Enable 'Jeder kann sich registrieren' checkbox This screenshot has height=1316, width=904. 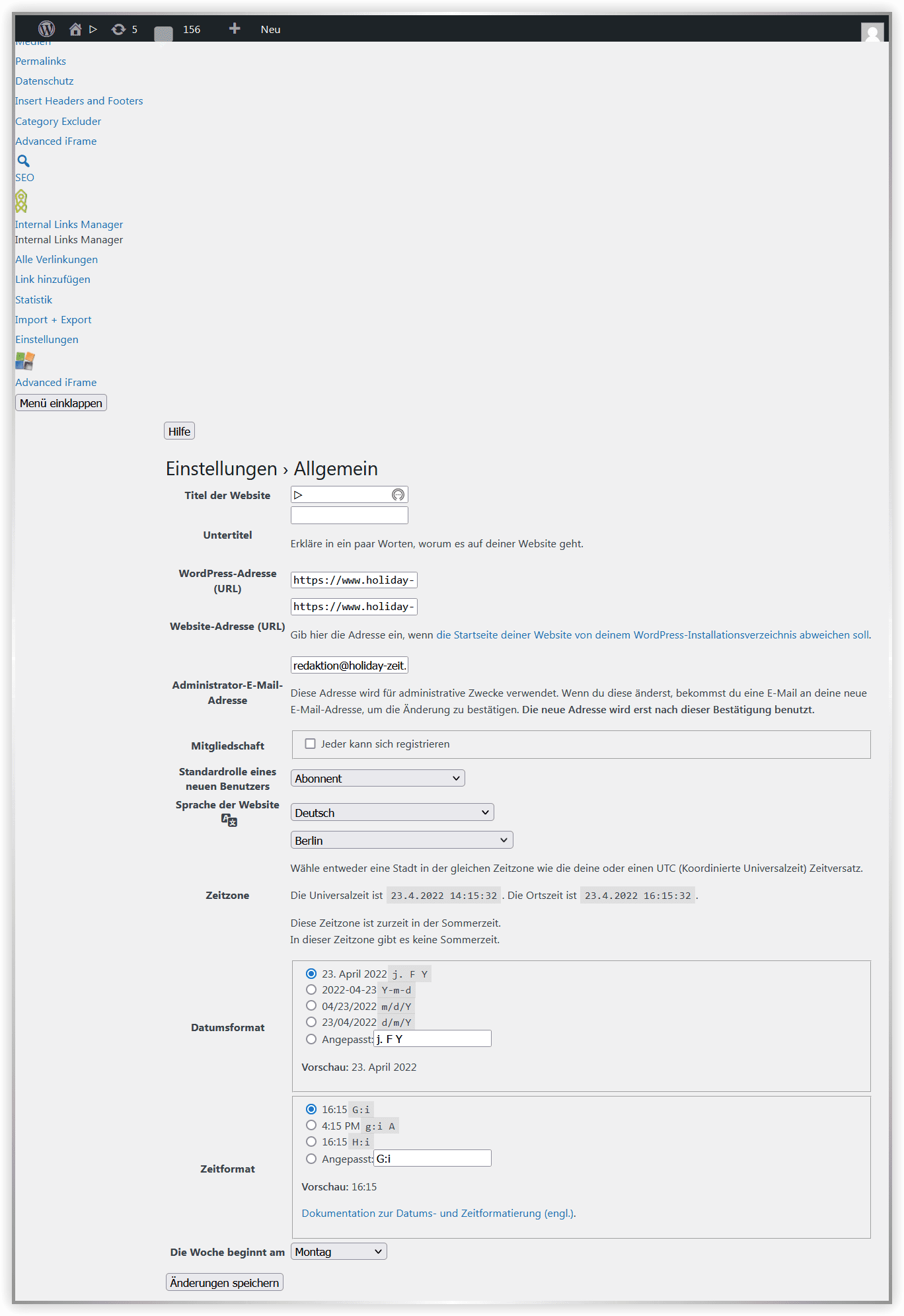(x=310, y=744)
